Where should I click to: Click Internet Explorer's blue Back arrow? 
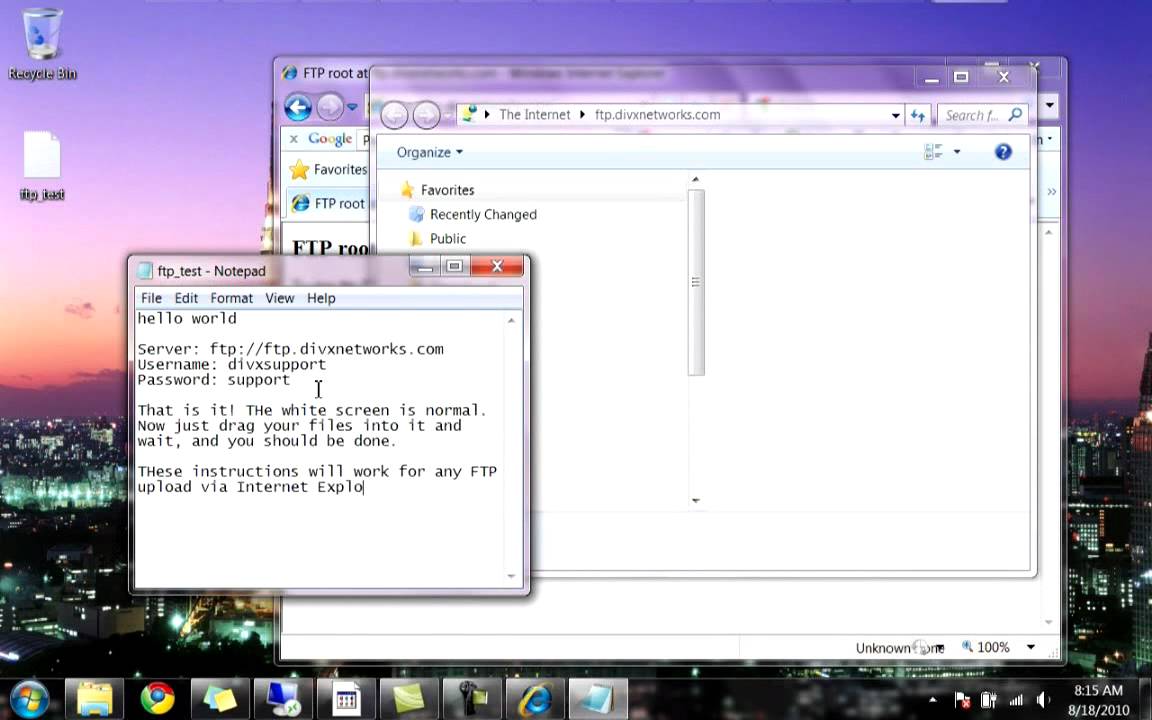click(298, 108)
